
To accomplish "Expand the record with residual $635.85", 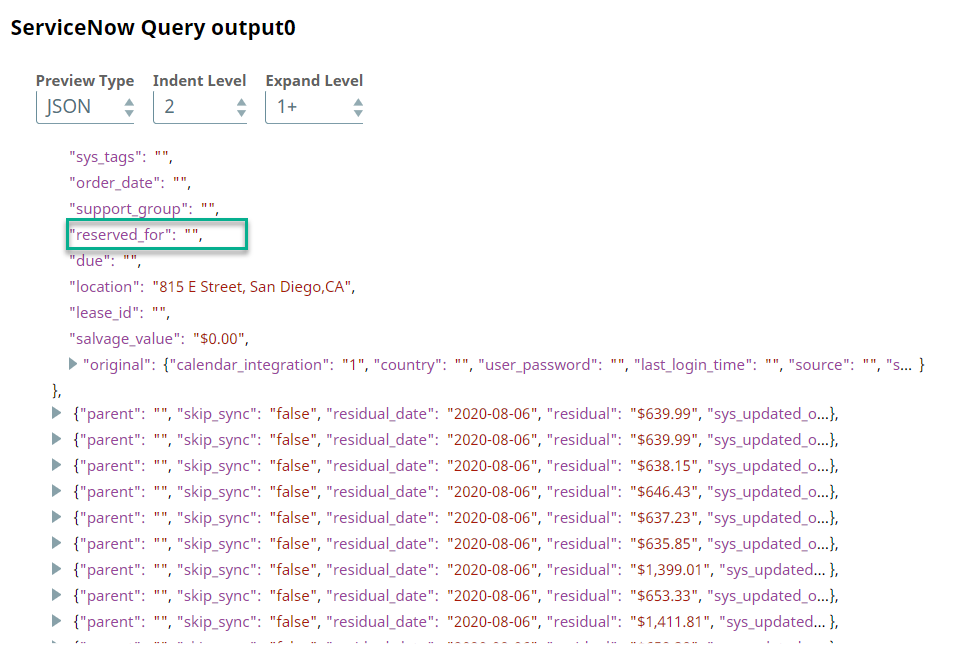I will 56,543.
